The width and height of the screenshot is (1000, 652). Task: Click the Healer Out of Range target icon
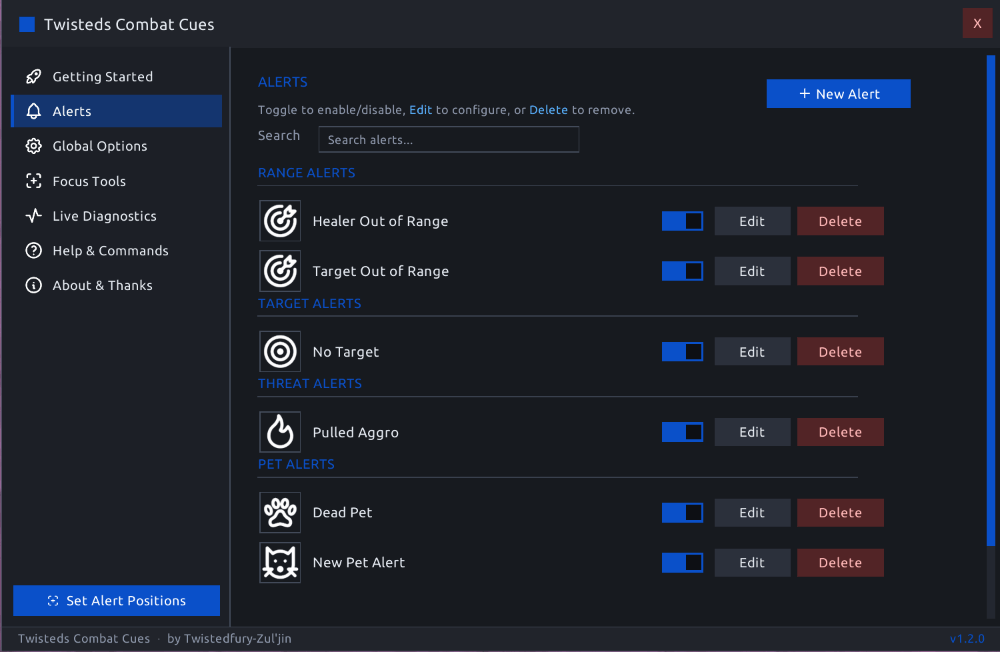click(280, 221)
